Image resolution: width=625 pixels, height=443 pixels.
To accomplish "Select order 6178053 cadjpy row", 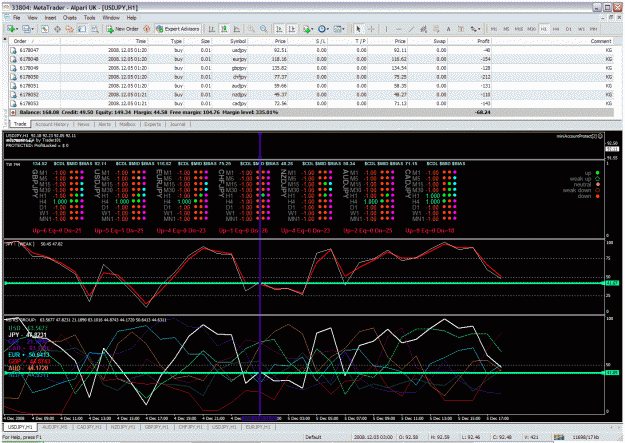I will coord(311,103).
